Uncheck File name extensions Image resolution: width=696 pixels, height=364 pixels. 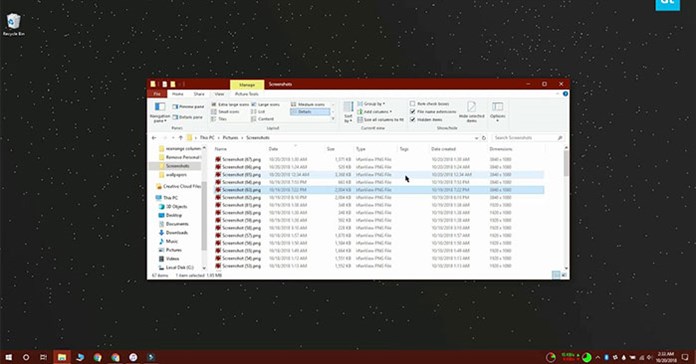coord(433,112)
